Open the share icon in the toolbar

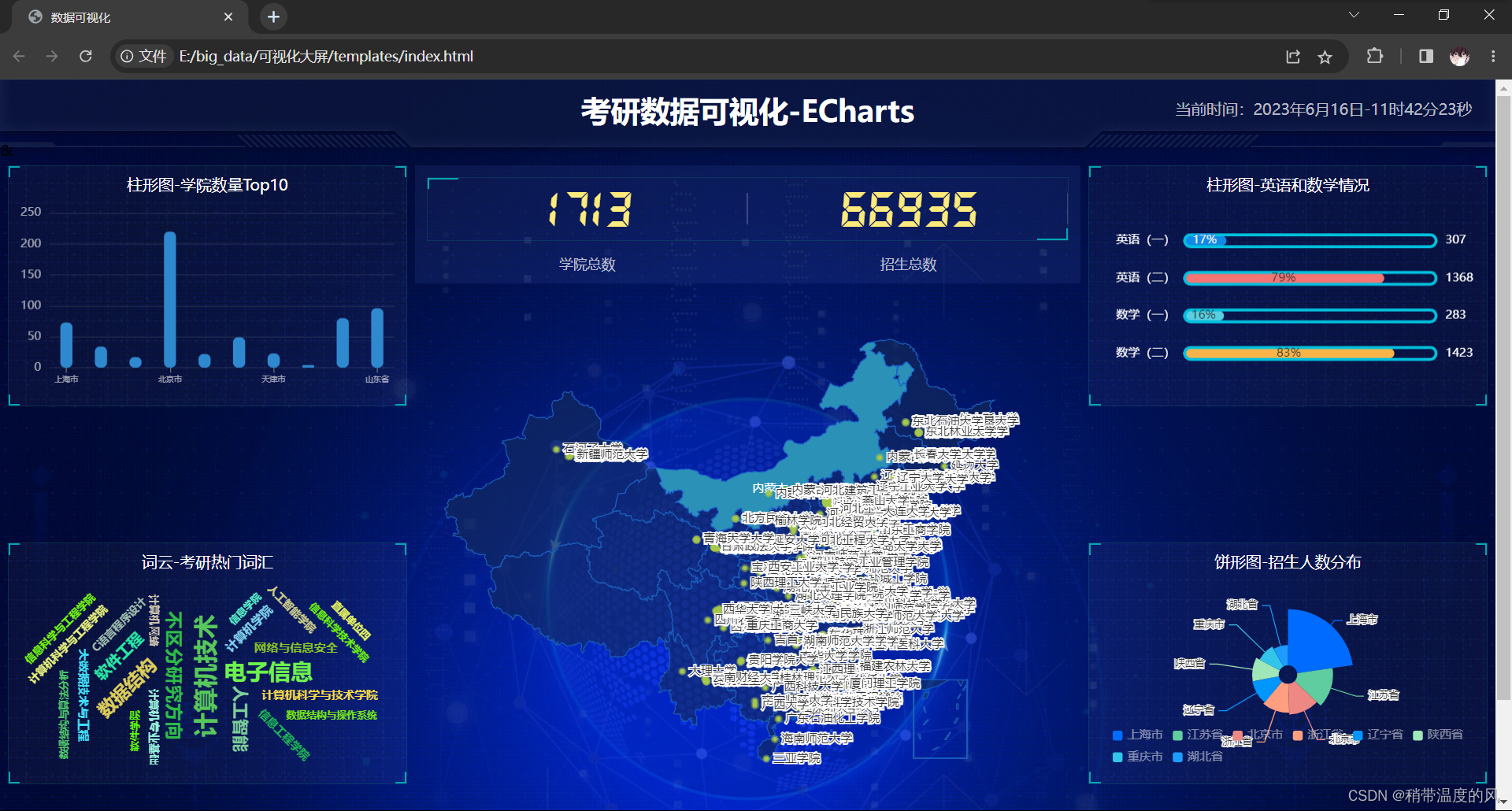[1293, 56]
